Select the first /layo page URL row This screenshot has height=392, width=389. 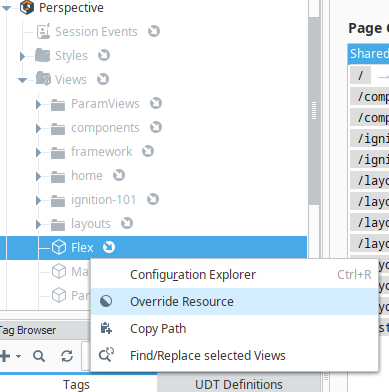coord(369,181)
